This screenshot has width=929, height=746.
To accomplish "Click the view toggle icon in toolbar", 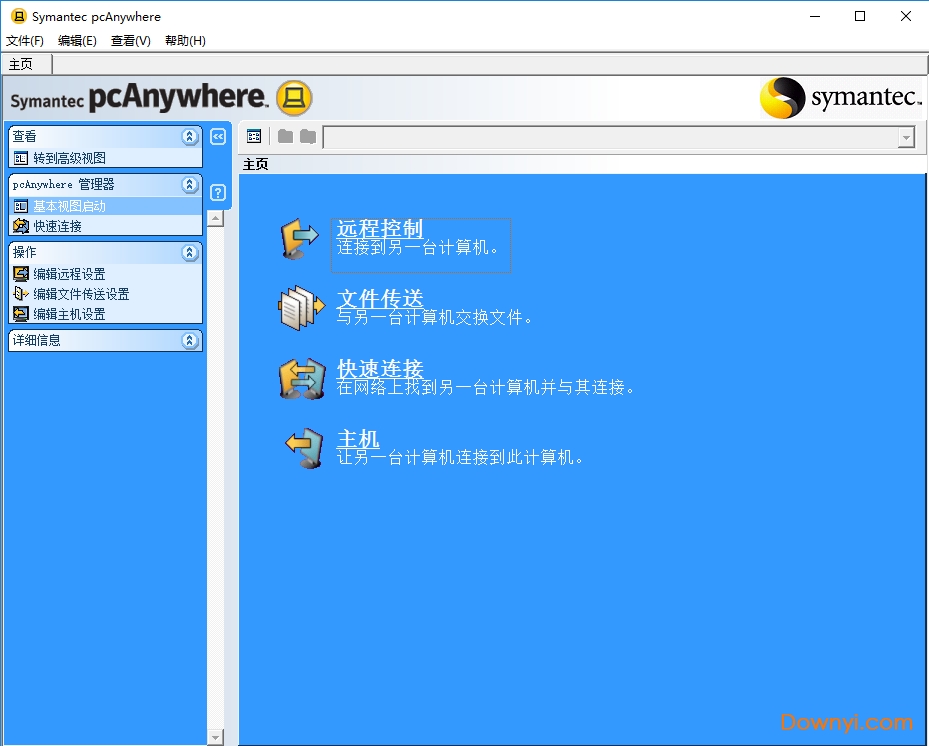I will click(254, 137).
